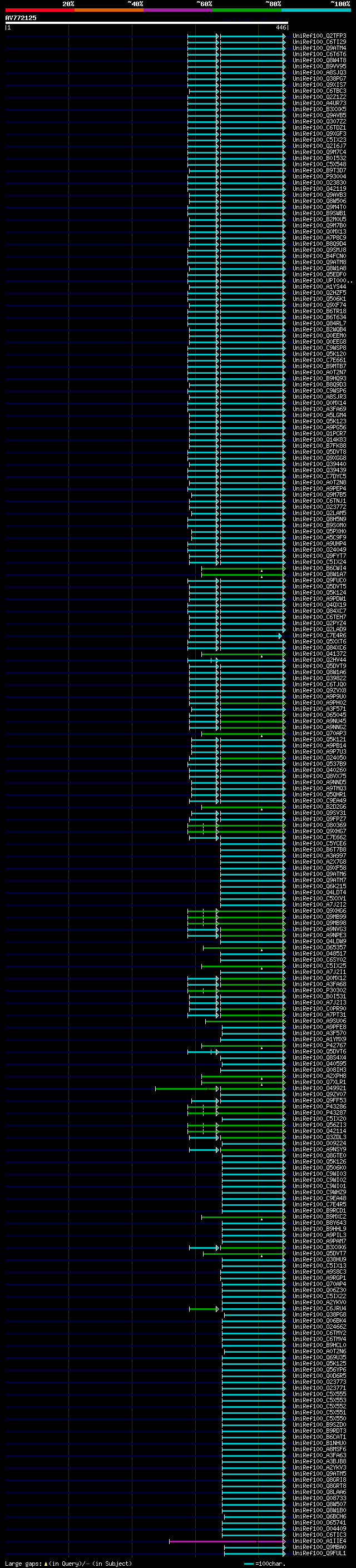This screenshot has height=1568, width=356.
Task: Select the UniRef100_Q8GRT8 label
Action: (x=319, y=1486)
